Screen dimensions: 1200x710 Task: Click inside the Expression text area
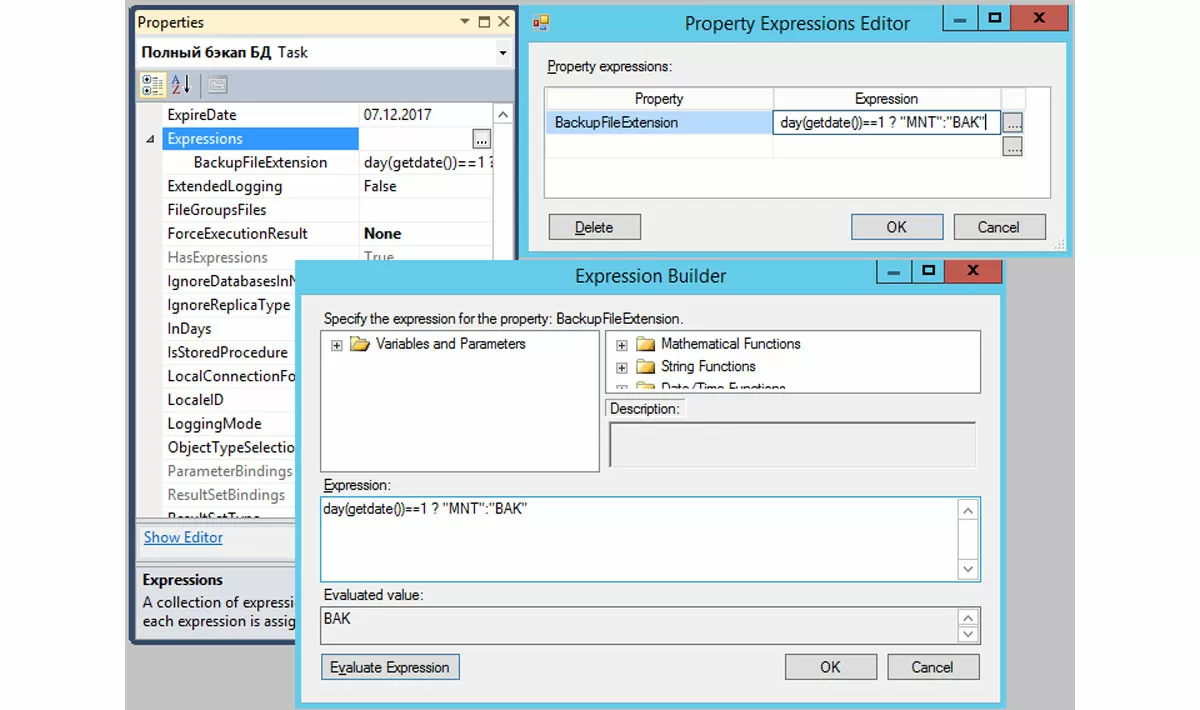coord(640,540)
